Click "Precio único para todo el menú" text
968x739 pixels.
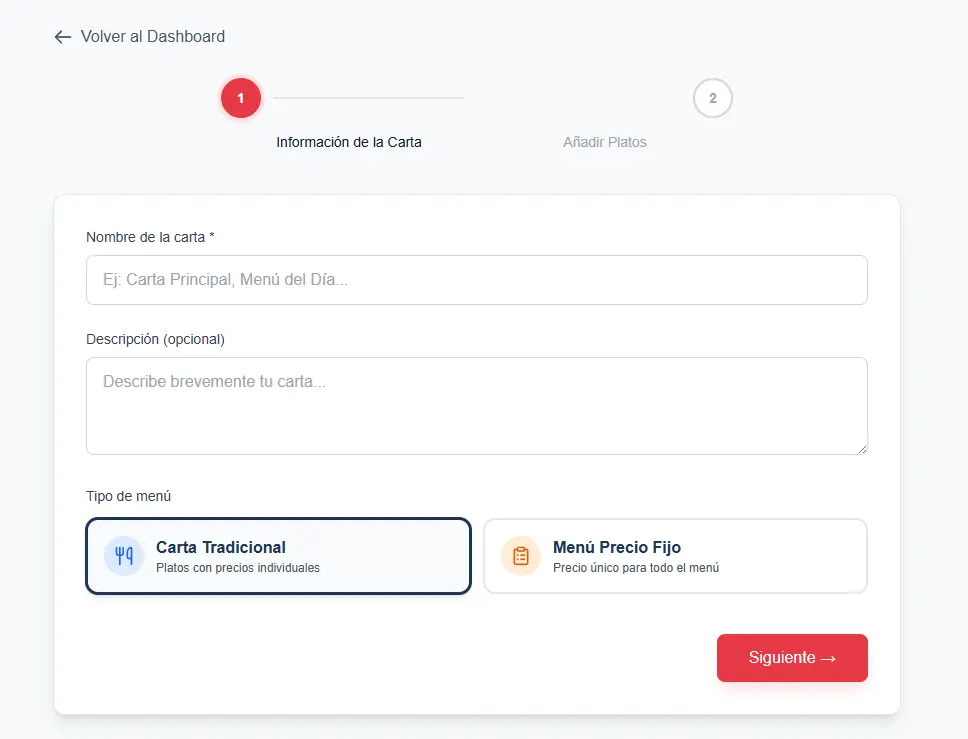click(636, 568)
